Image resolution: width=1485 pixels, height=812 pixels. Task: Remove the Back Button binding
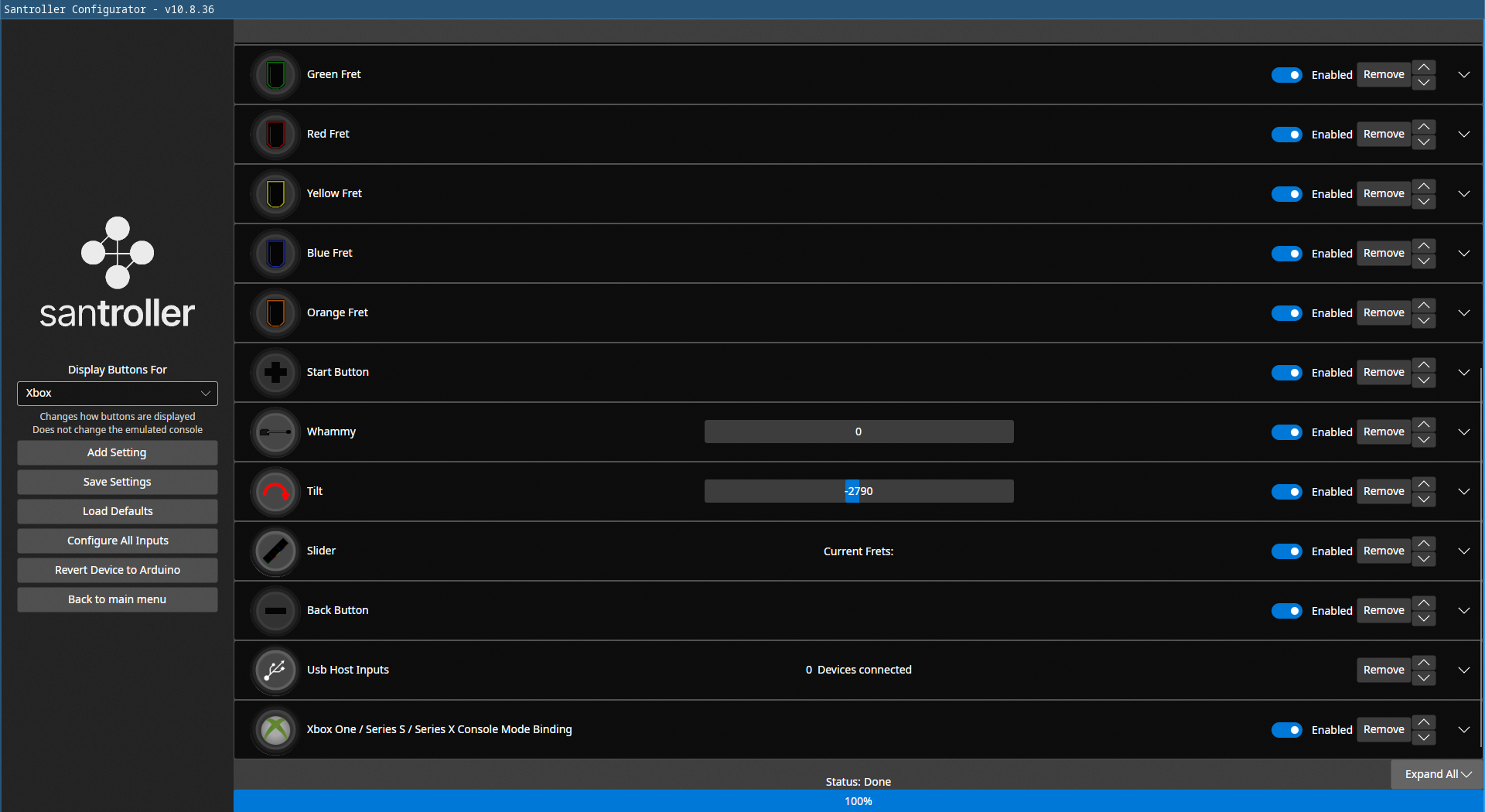(x=1384, y=611)
